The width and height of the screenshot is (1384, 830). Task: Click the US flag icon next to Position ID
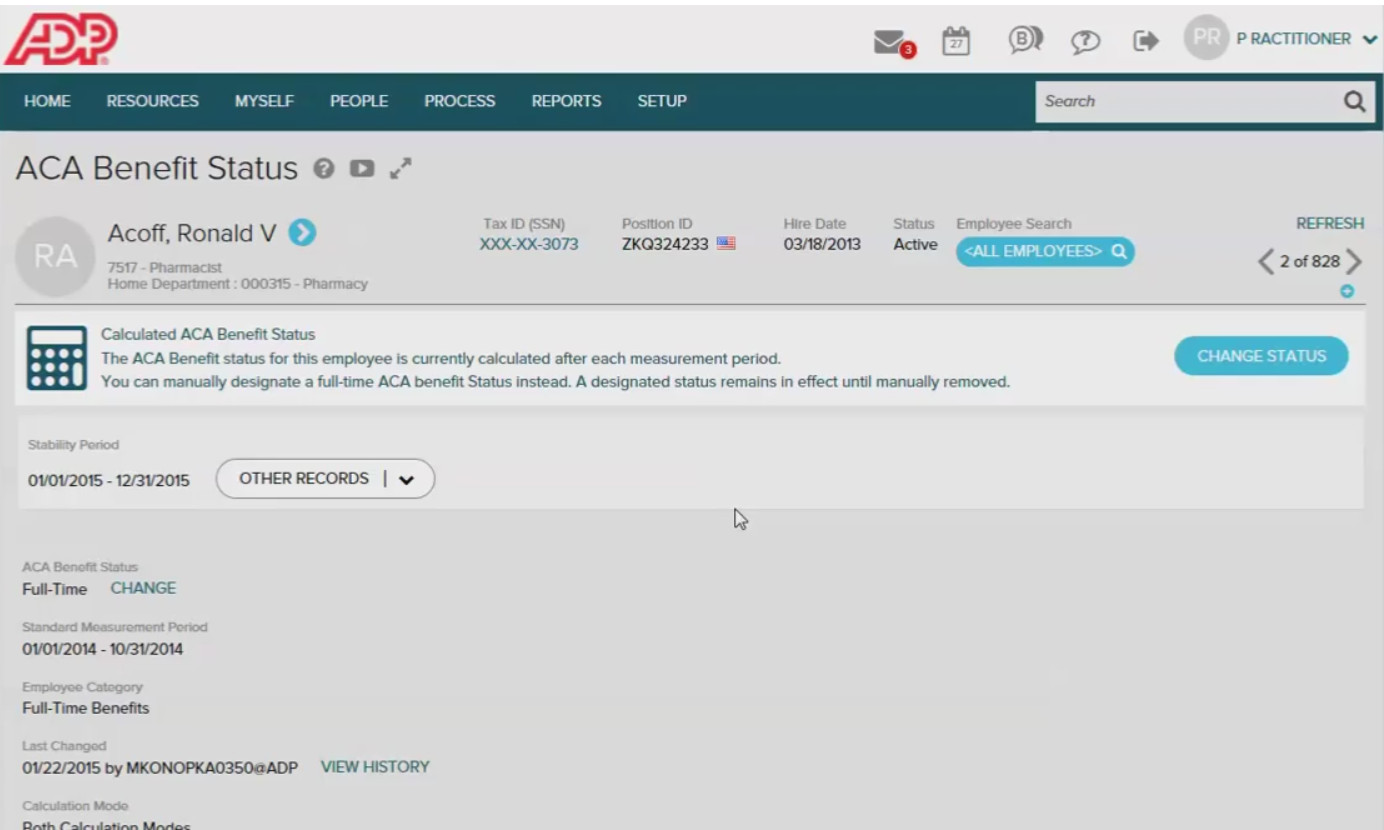point(728,242)
